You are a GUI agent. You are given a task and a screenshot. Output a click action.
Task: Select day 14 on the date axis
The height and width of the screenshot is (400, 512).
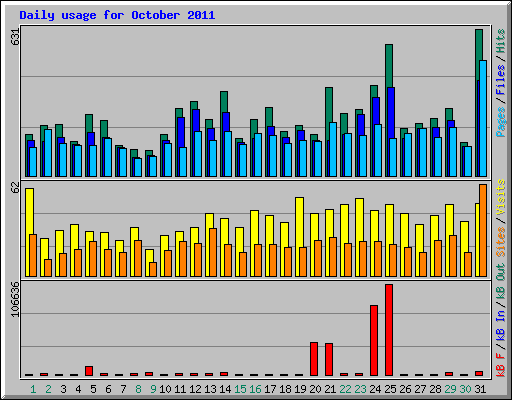point(225,389)
